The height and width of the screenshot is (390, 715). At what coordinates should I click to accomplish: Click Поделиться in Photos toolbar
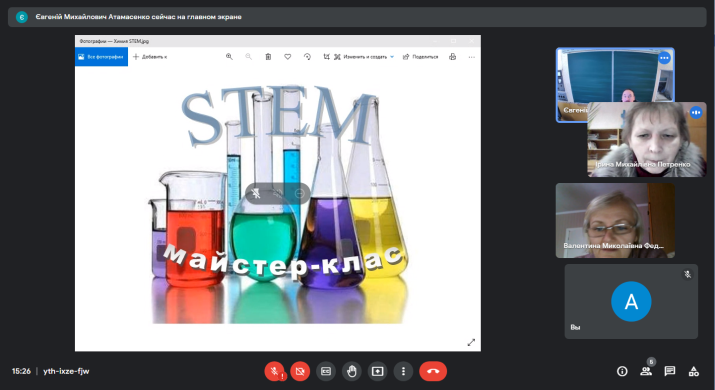(420, 57)
